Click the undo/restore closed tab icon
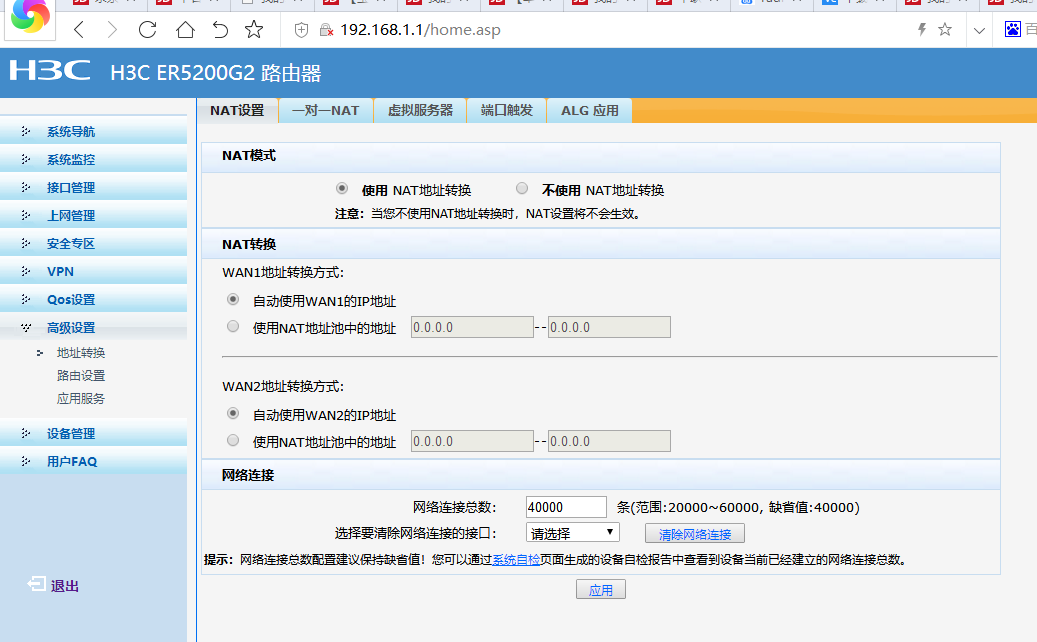The image size is (1037, 642). click(x=220, y=30)
